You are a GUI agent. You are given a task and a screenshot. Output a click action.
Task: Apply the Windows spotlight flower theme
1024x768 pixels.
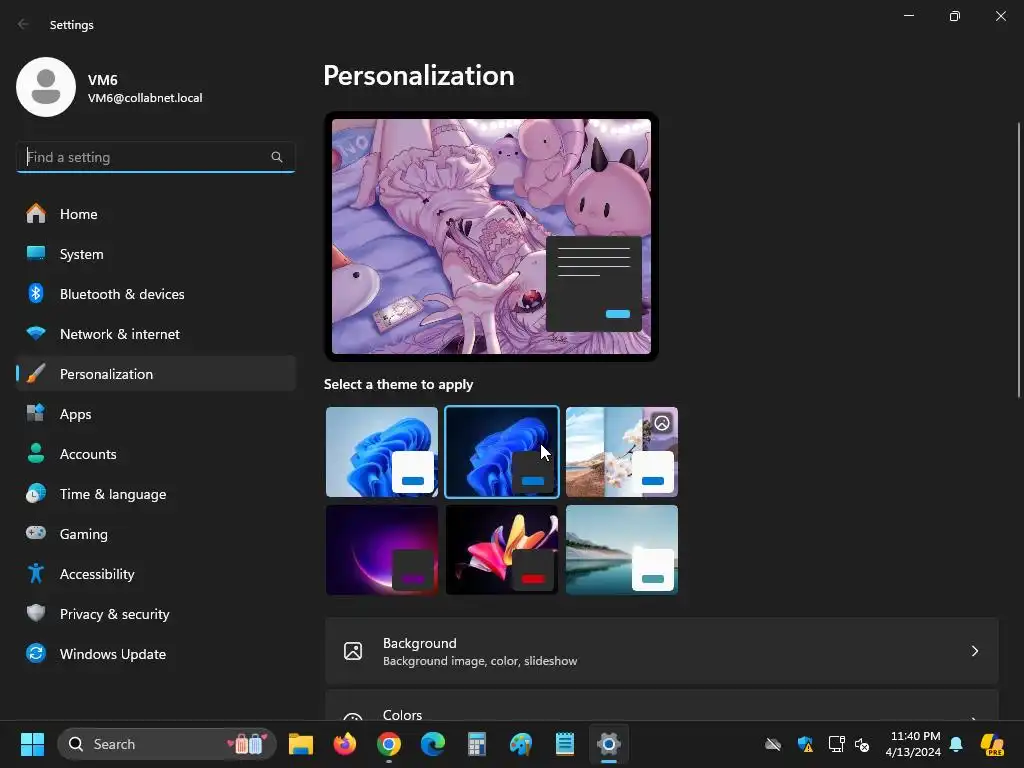[x=622, y=452]
